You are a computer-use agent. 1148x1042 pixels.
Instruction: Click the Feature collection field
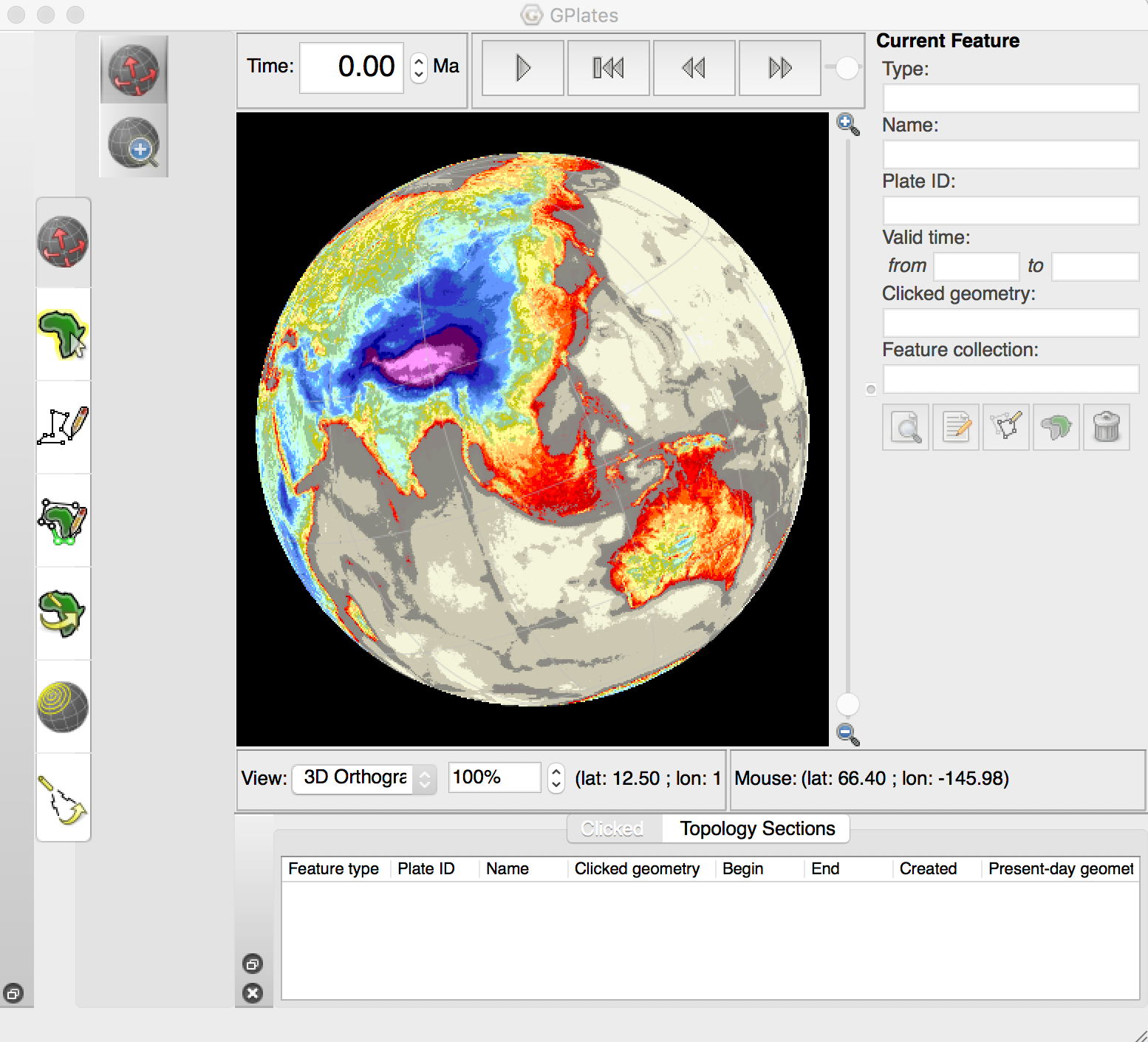(1011, 379)
